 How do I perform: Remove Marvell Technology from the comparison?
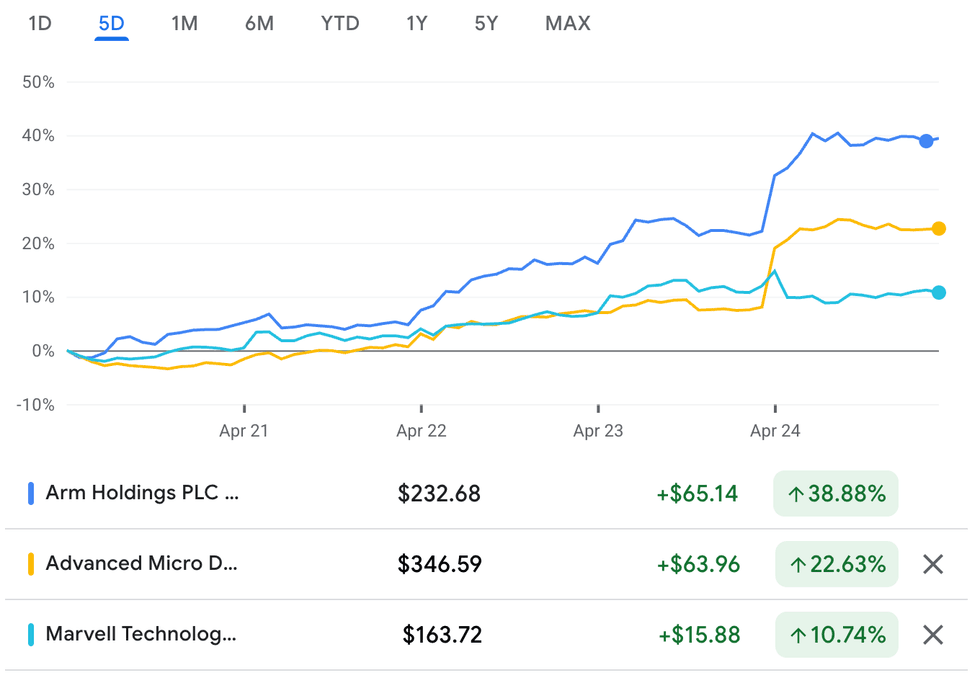(x=932, y=635)
